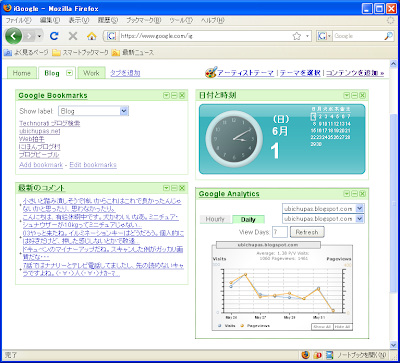400x363 pixels.
Task: Open the 履歴 menu
Action: point(108,20)
